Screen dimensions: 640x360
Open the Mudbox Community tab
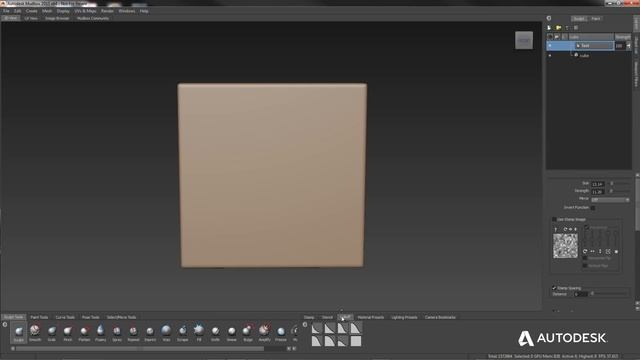(x=93, y=18)
